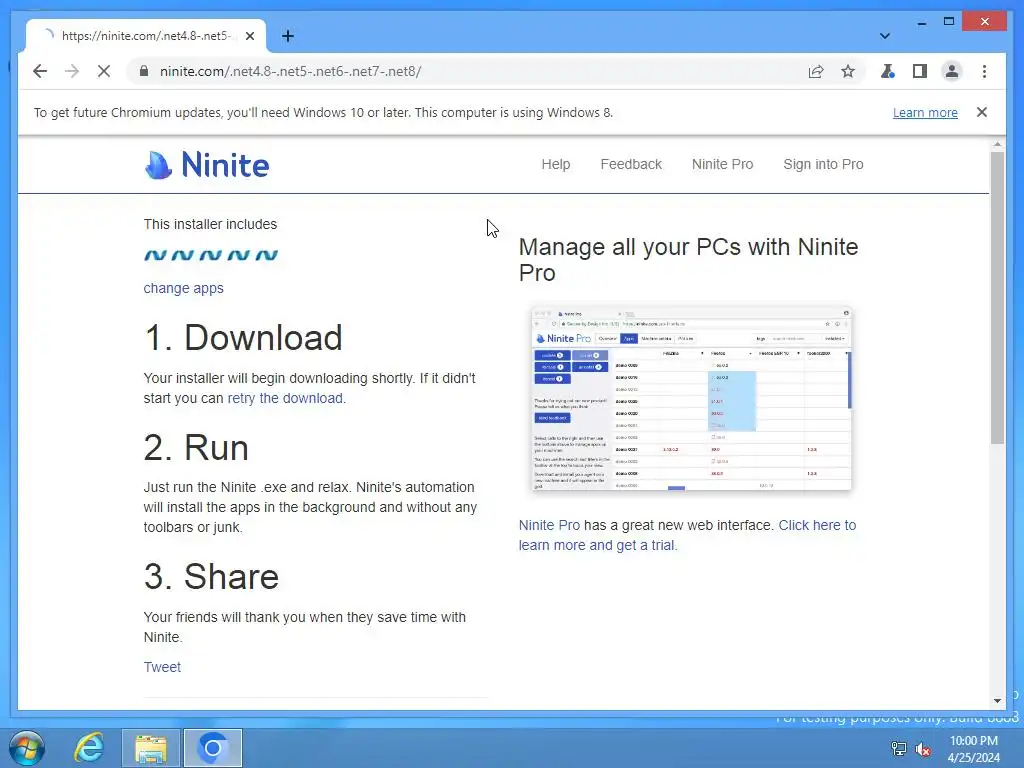Launch Internet Explorer from taskbar
Viewport: 1024px width, 768px height.
pos(89,748)
